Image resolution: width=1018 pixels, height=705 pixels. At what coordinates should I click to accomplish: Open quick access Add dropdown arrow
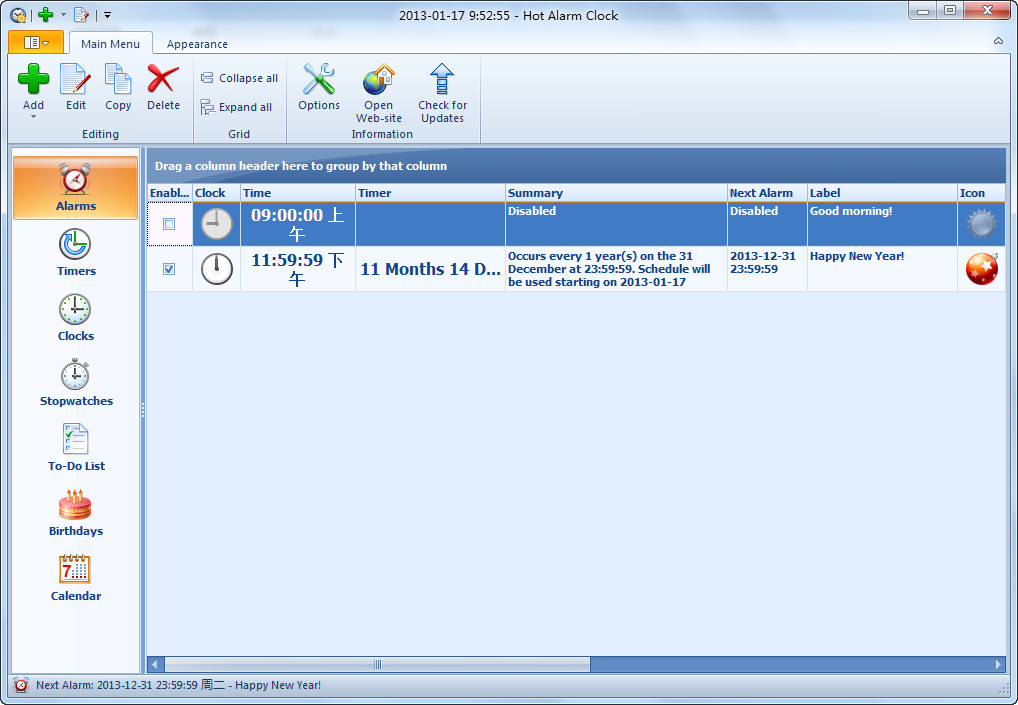(63, 14)
